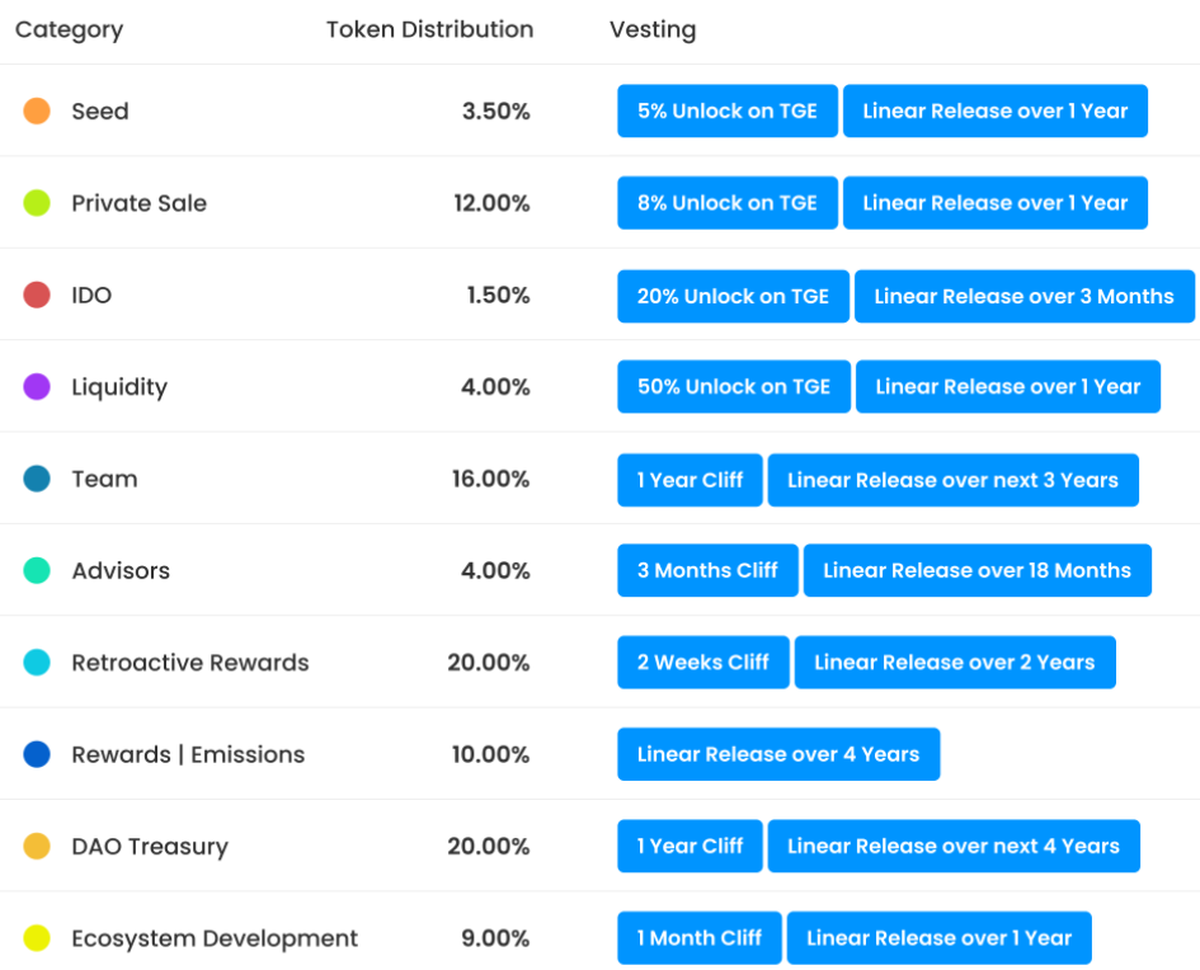Click the mint Advisors color dot

pos(37,571)
